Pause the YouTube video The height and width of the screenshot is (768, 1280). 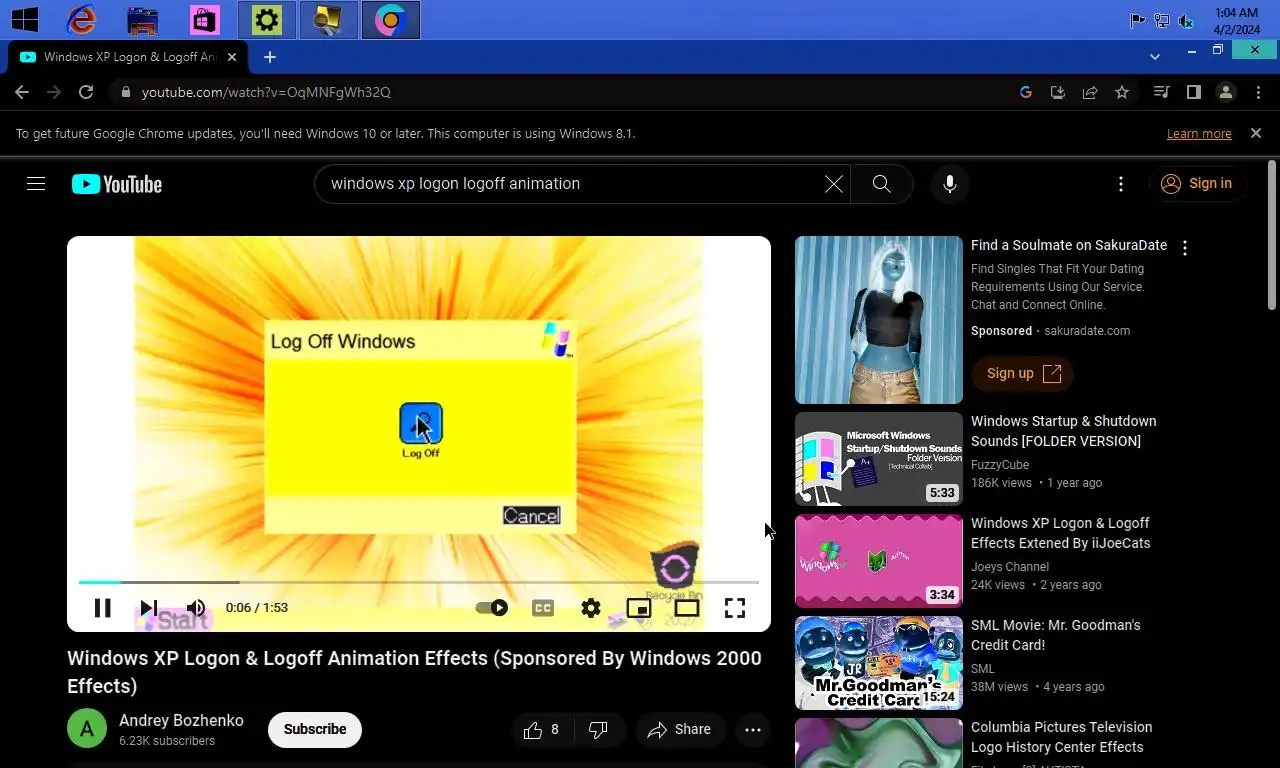[x=102, y=608]
